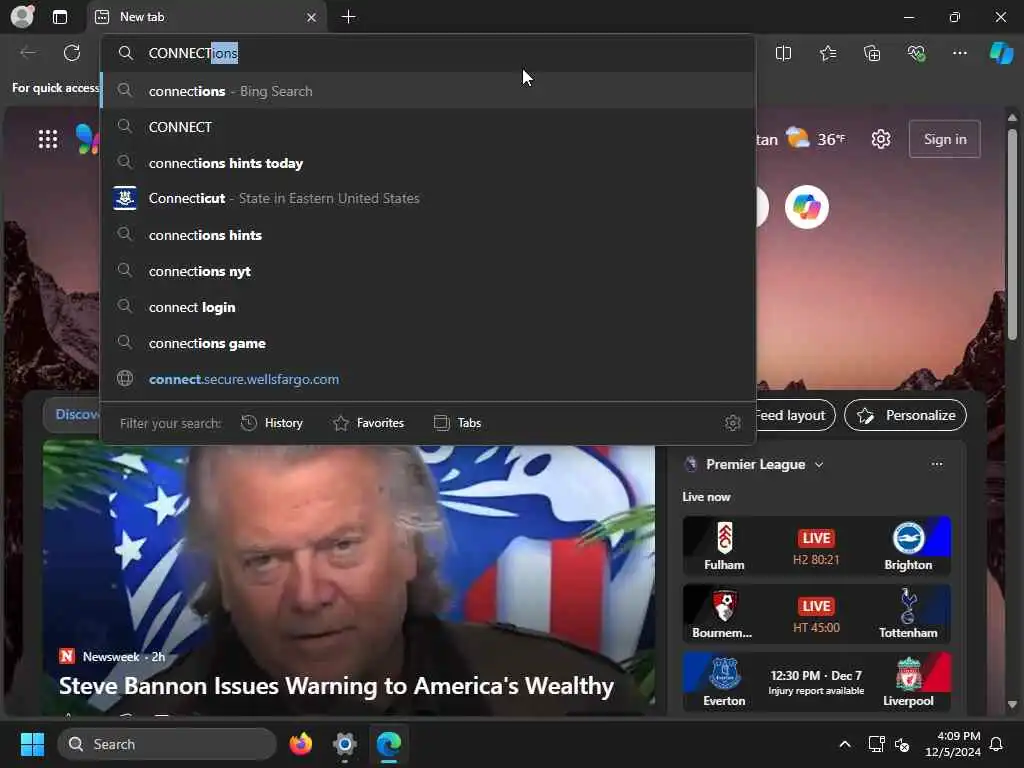
Task: Select 'connections hints today' suggestion
Action: [x=428, y=163]
